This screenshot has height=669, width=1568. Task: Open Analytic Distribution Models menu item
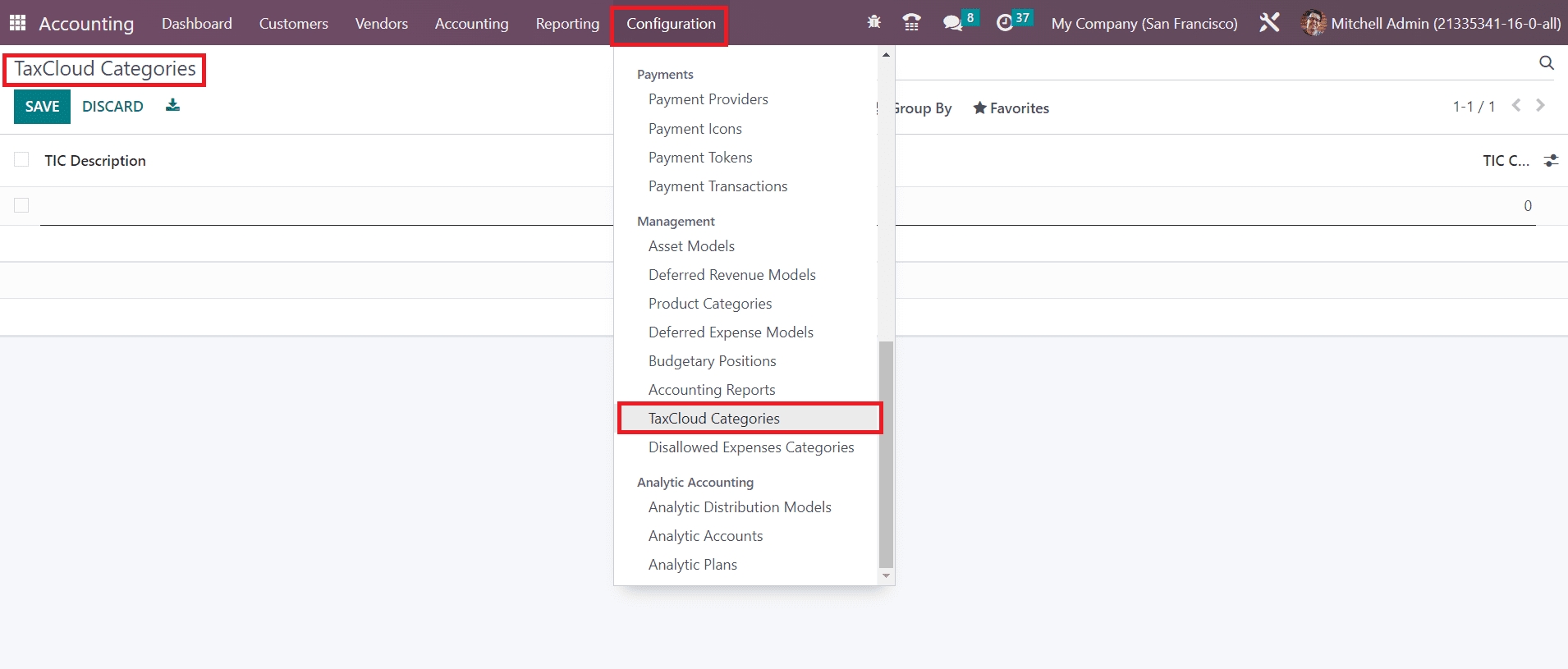(x=739, y=507)
